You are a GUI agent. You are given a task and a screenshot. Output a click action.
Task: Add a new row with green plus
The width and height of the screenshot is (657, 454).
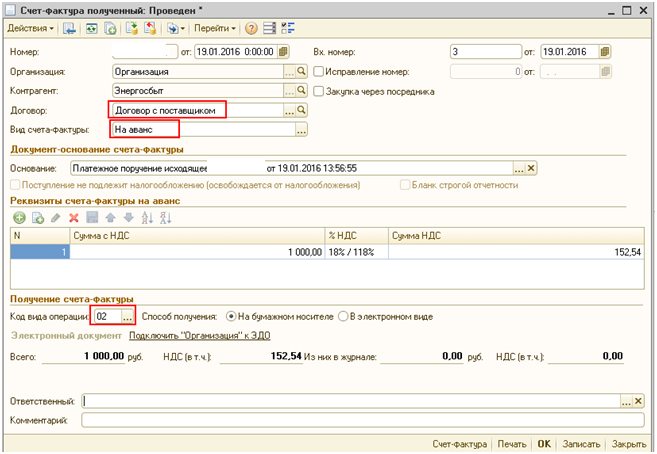[x=19, y=218]
